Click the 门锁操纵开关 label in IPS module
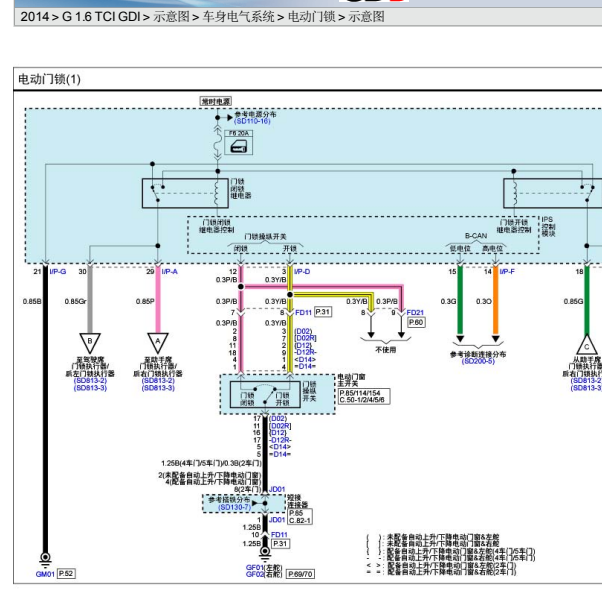Image resolution: width=602 pixels, height=599 pixels. pos(265,237)
